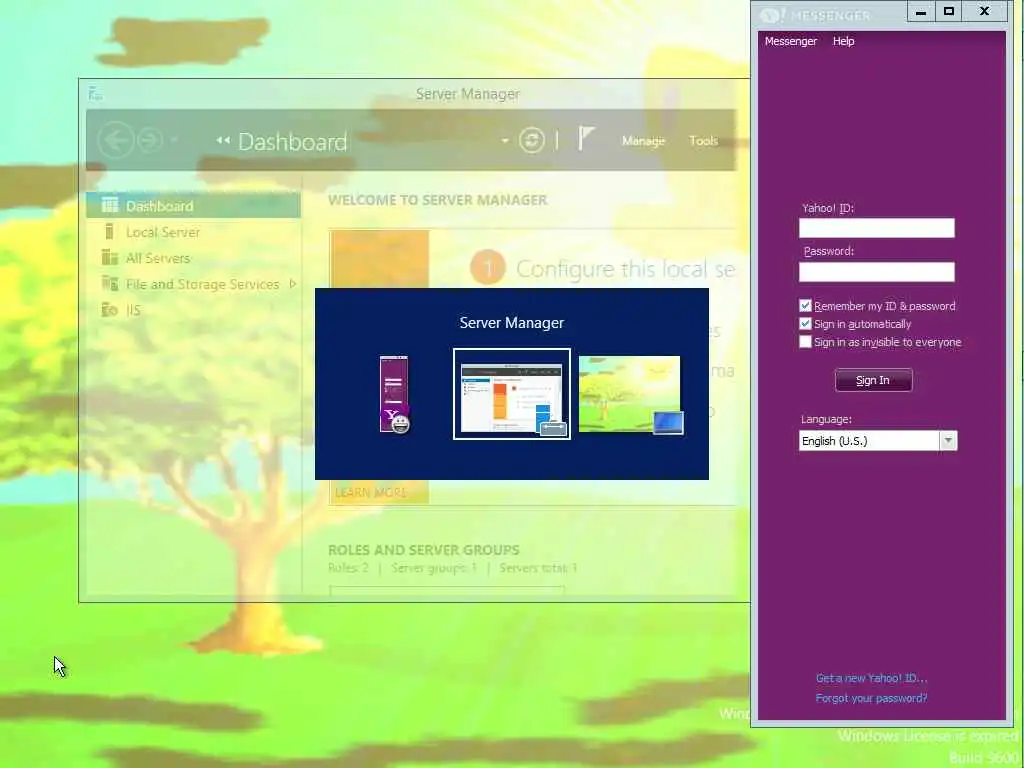Toggle Sign in automatically checkbox

tap(805, 324)
